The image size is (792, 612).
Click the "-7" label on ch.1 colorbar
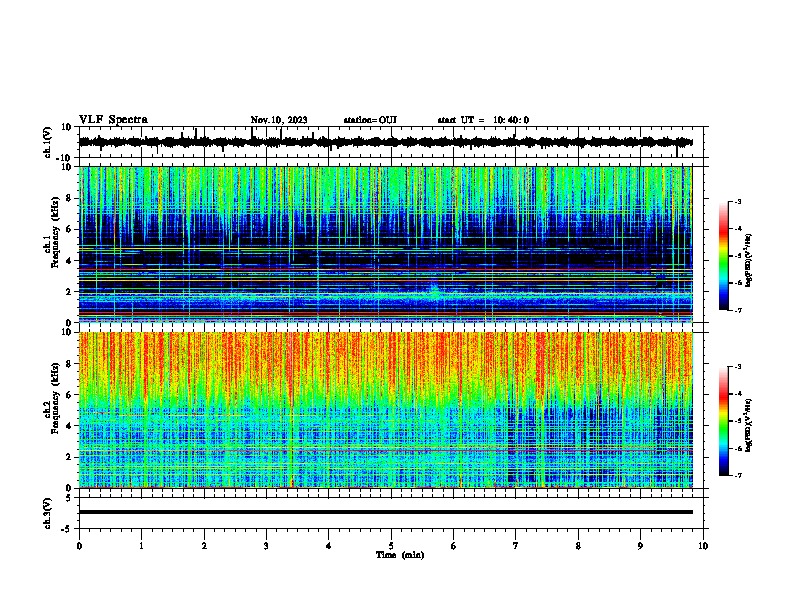click(737, 310)
